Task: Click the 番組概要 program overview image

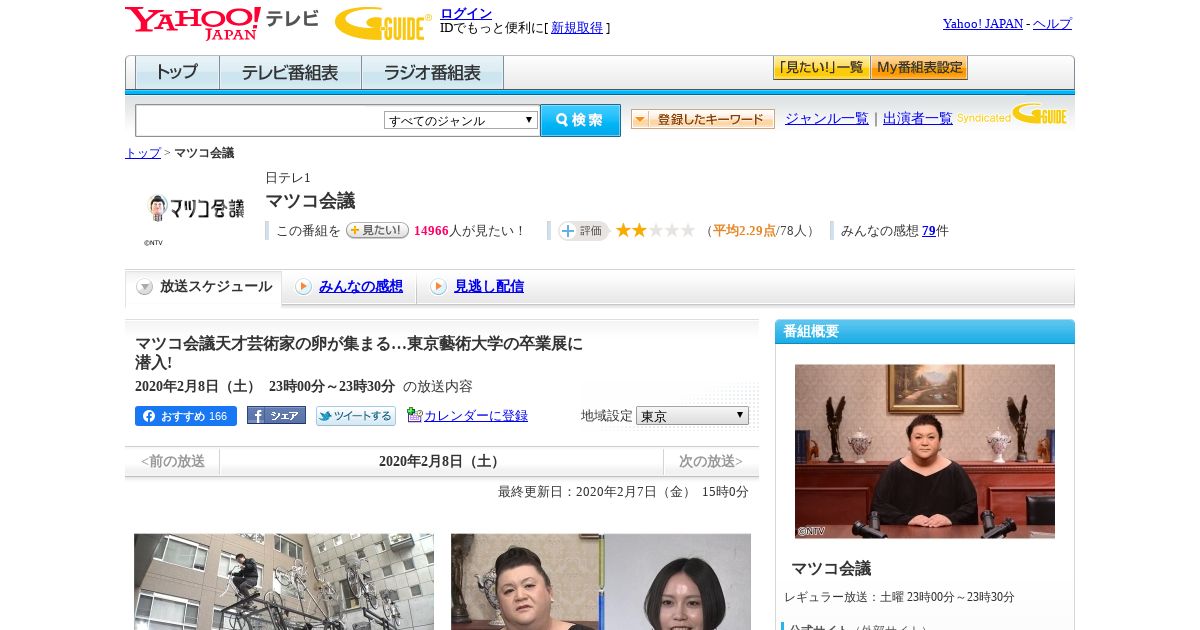Action: tap(925, 452)
